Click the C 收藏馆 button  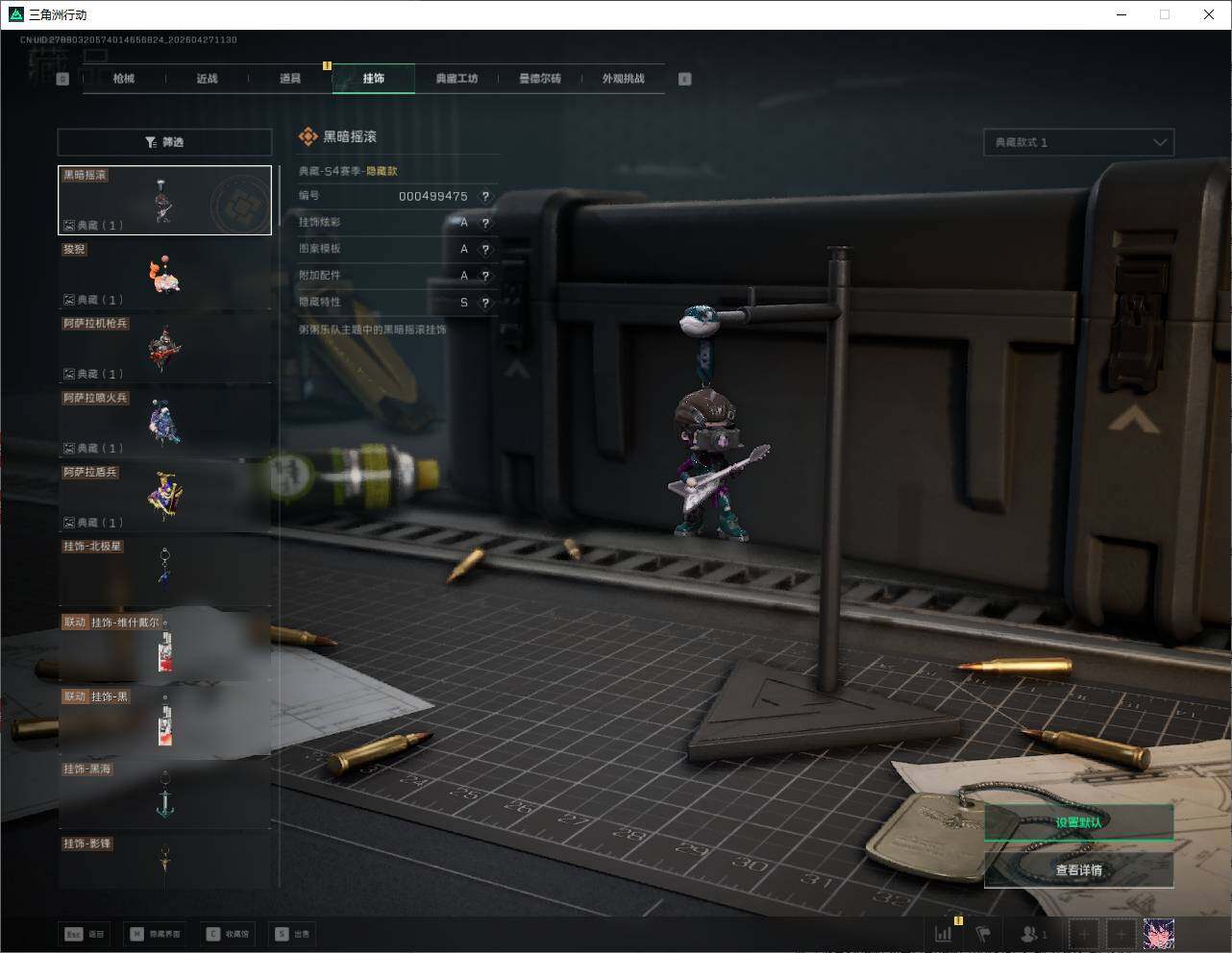(228, 934)
